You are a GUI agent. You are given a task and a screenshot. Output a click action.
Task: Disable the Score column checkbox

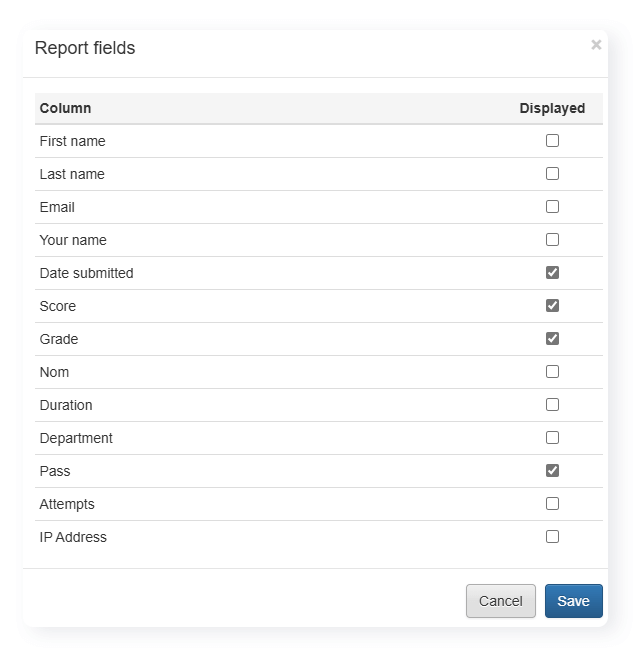[x=552, y=306]
